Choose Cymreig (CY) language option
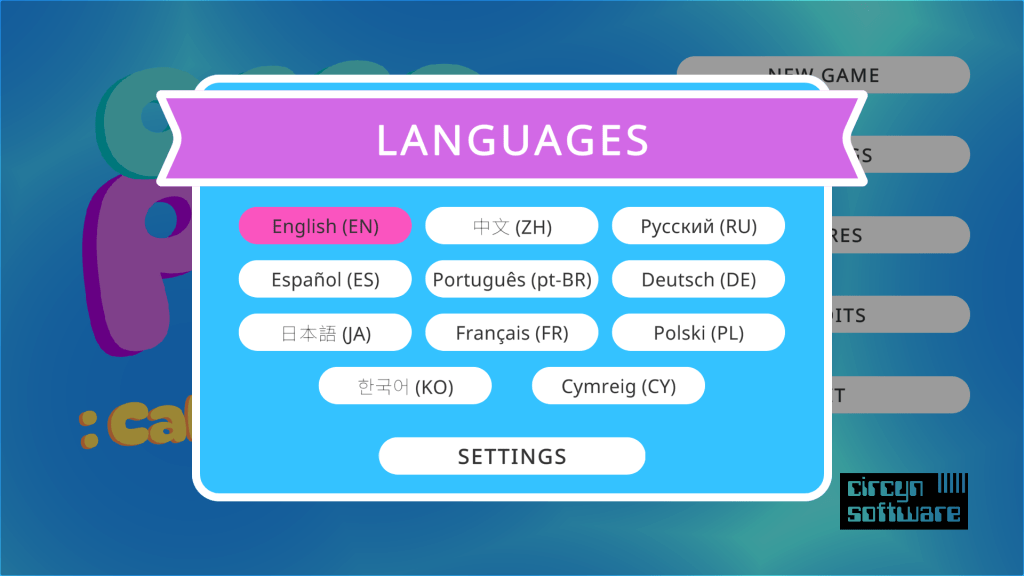Viewport: 1024px width, 576px height. pyautogui.click(x=618, y=386)
